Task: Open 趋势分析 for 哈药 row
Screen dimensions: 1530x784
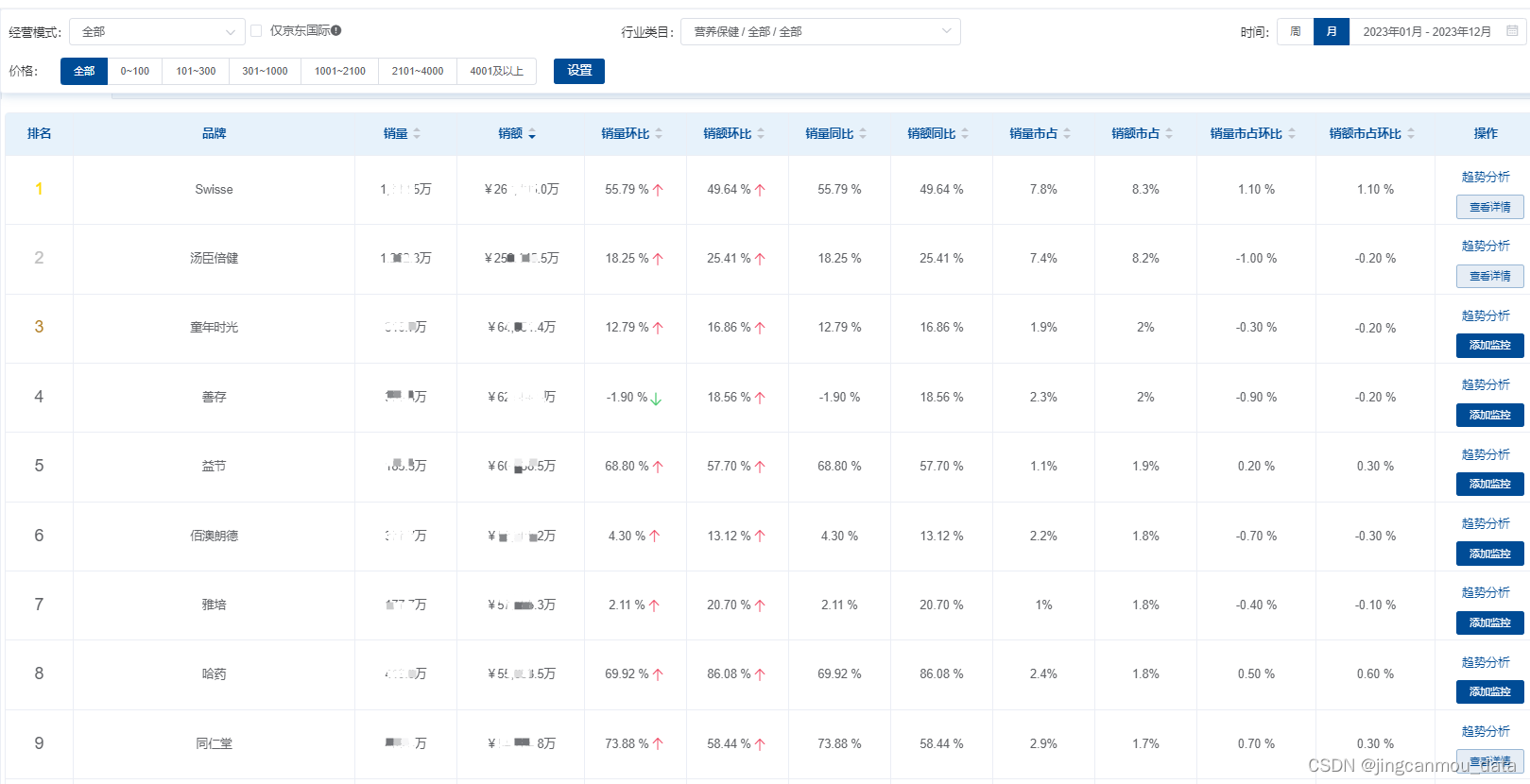Action: click(x=1486, y=662)
